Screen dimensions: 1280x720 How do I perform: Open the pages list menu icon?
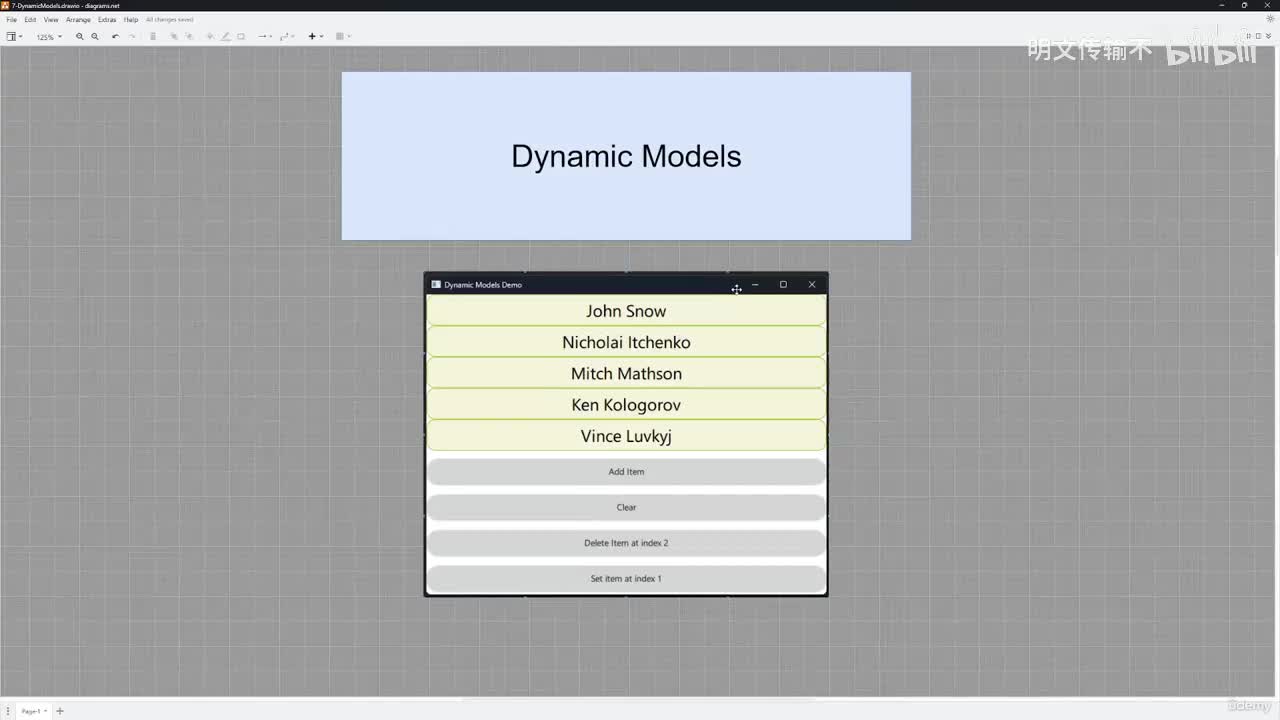(8, 711)
